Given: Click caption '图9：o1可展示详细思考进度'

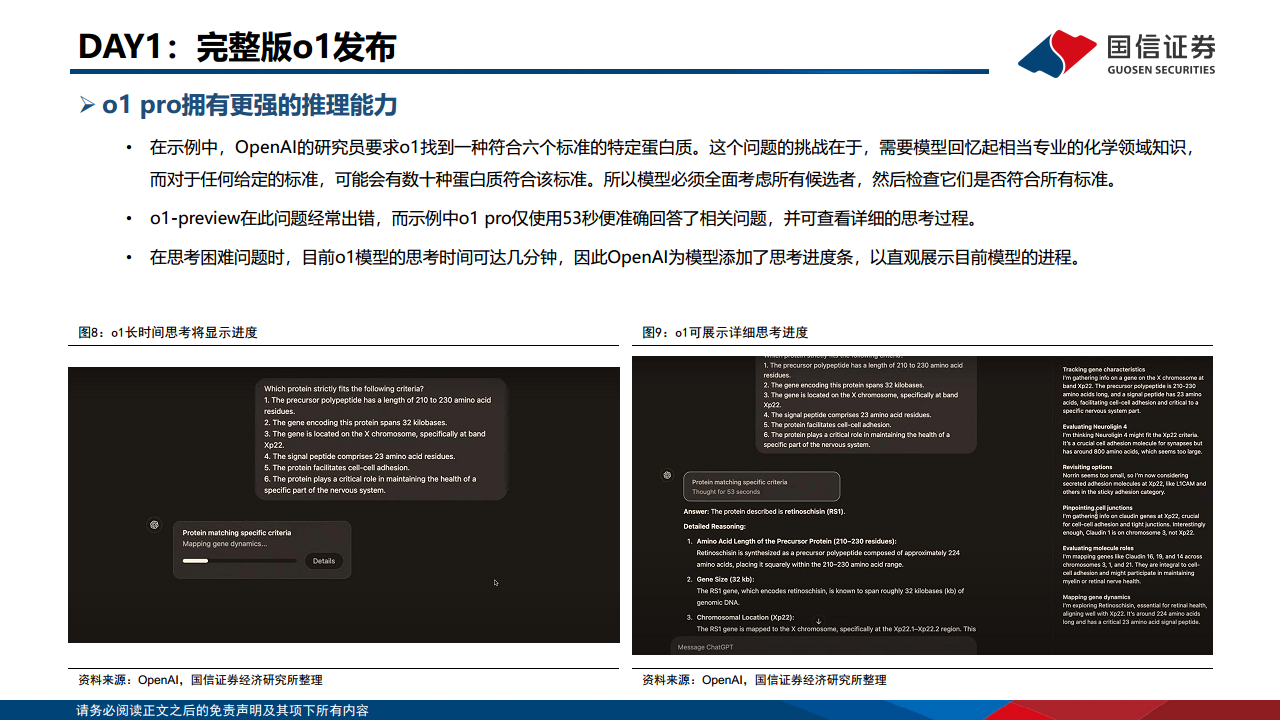Looking at the screenshot, I should tap(725, 333).
